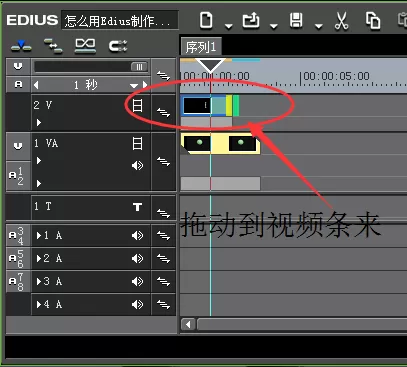Toggle video mute on 2 V track
407x367 pixels.
(x=137, y=106)
